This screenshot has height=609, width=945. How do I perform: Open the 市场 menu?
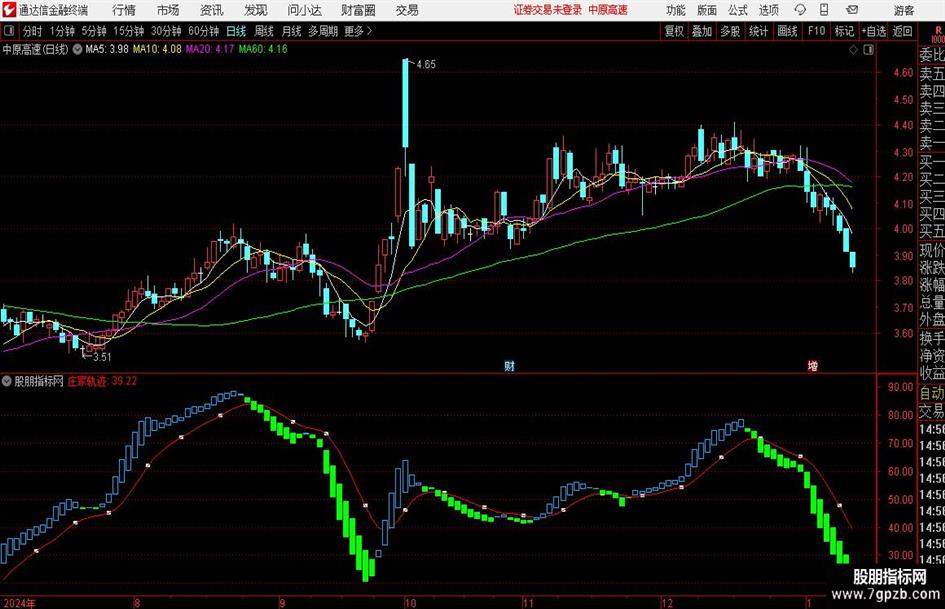point(168,10)
